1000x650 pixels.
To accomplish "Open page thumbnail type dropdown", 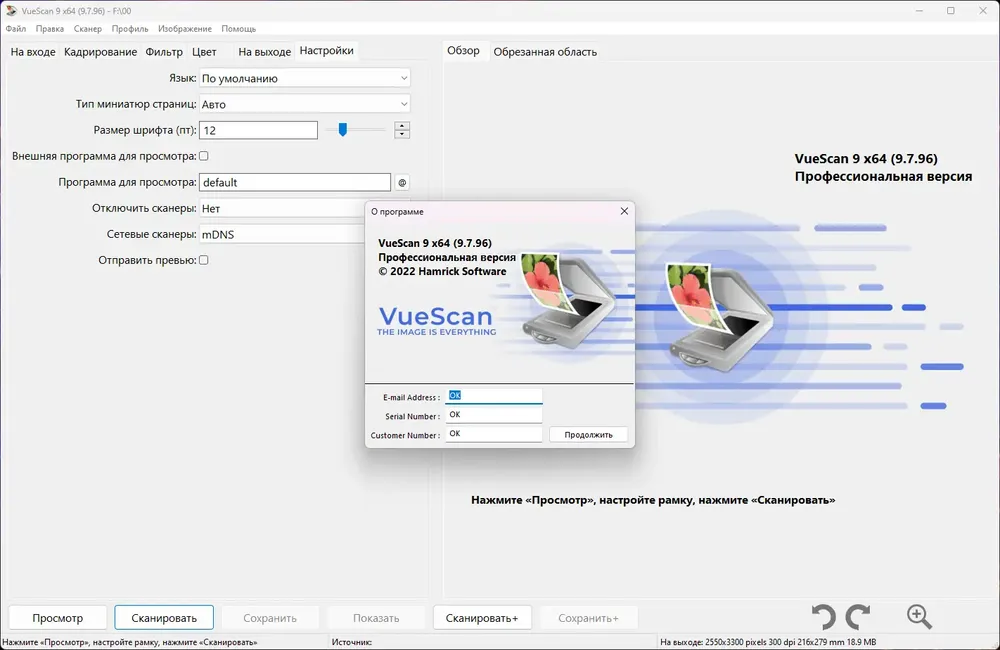I will (304, 104).
